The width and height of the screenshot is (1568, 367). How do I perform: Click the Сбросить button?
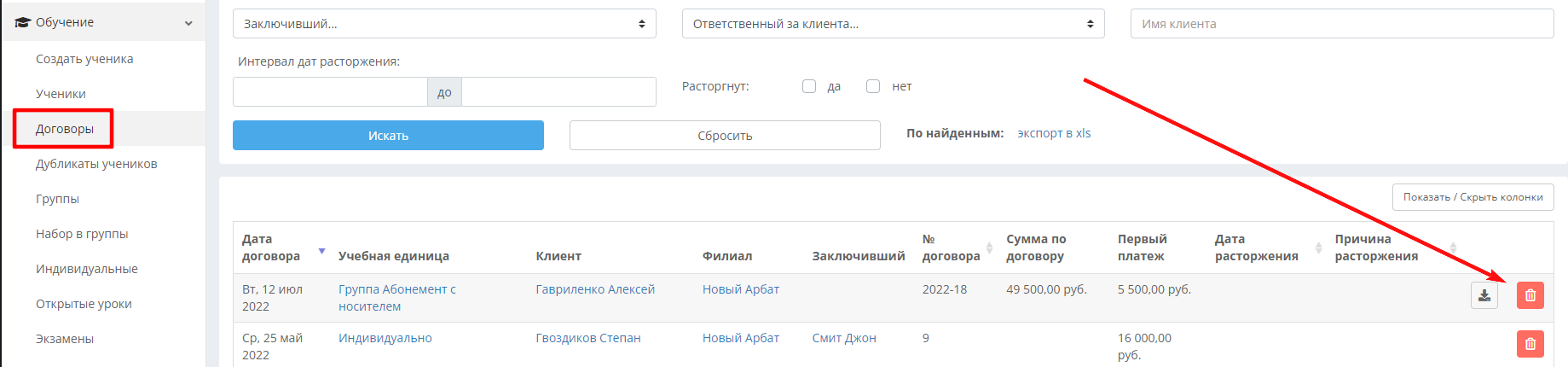725,135
